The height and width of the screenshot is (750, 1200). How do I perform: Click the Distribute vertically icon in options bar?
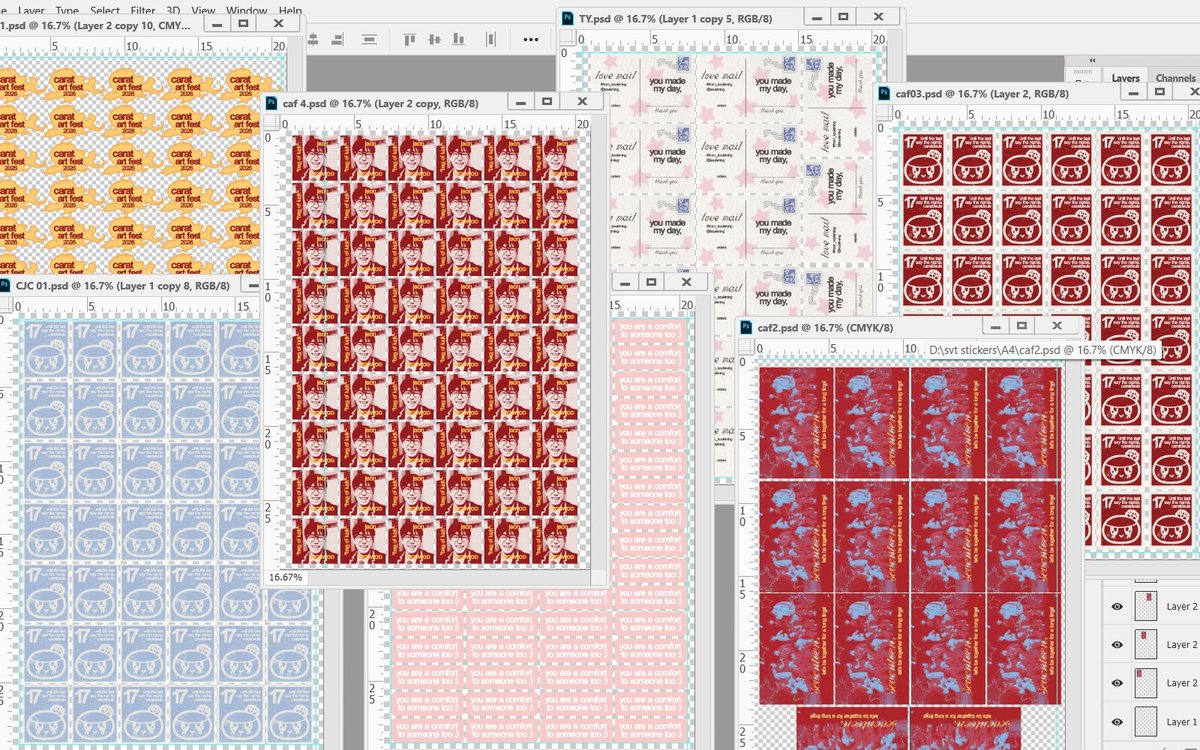tap(369, 39)
